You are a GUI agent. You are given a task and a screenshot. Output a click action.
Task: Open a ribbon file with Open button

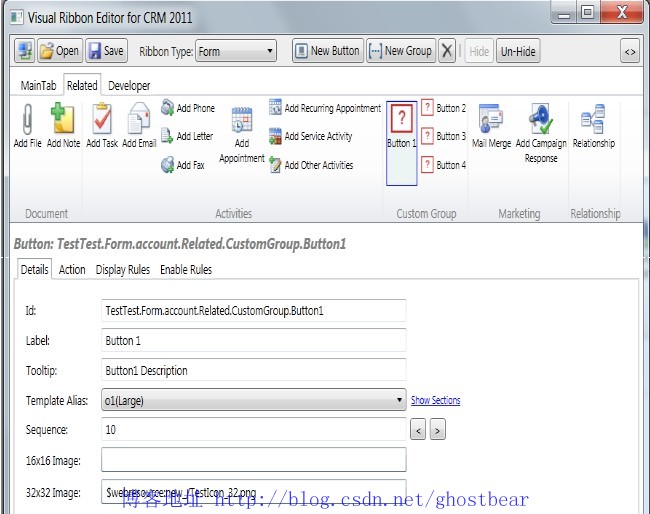point(60,51)
